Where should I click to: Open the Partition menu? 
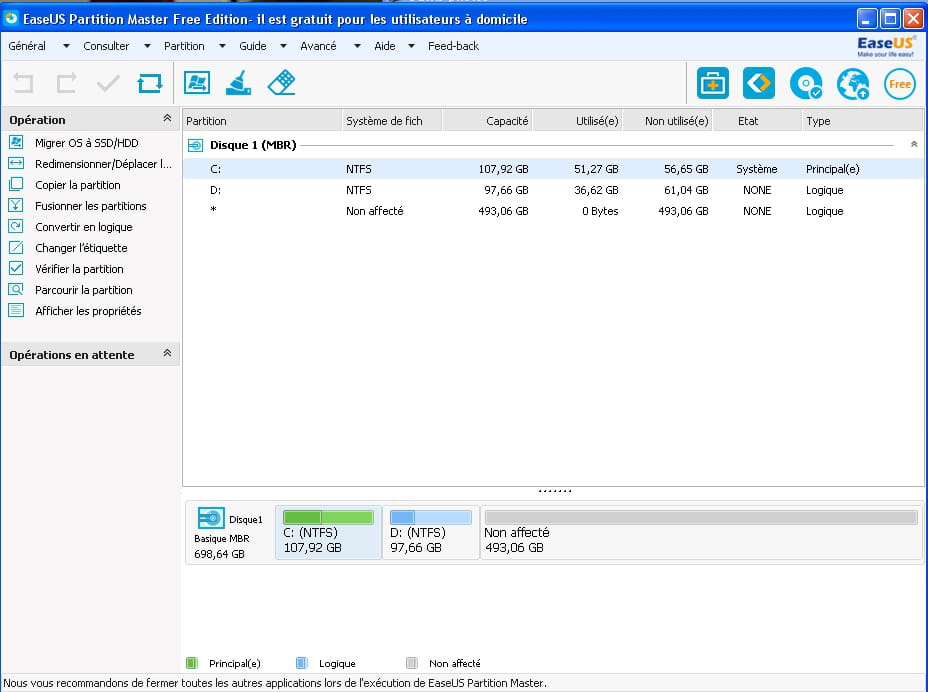(x=184, y=46)
